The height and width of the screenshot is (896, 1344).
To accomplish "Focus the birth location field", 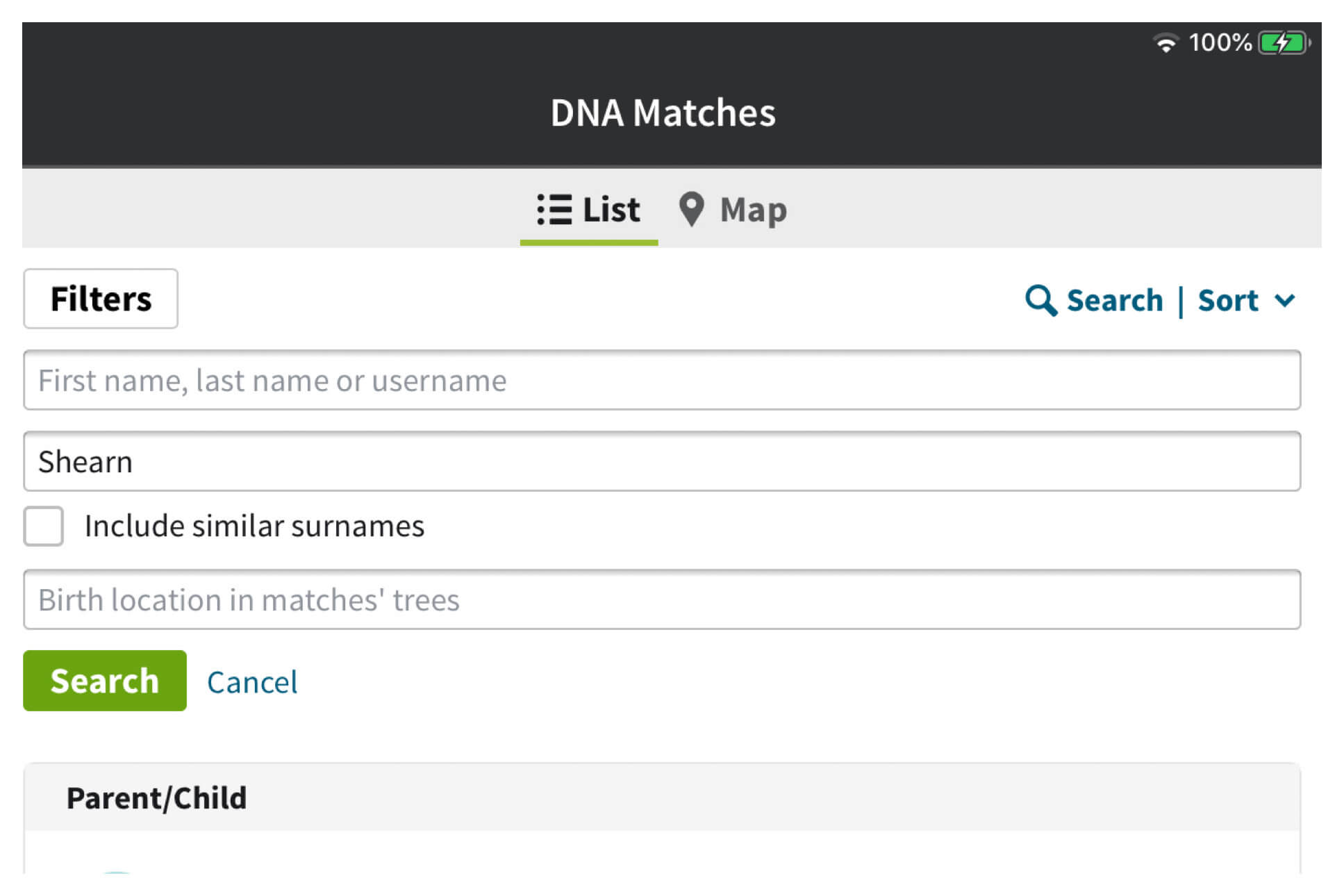I will click(x=661, y=599).
